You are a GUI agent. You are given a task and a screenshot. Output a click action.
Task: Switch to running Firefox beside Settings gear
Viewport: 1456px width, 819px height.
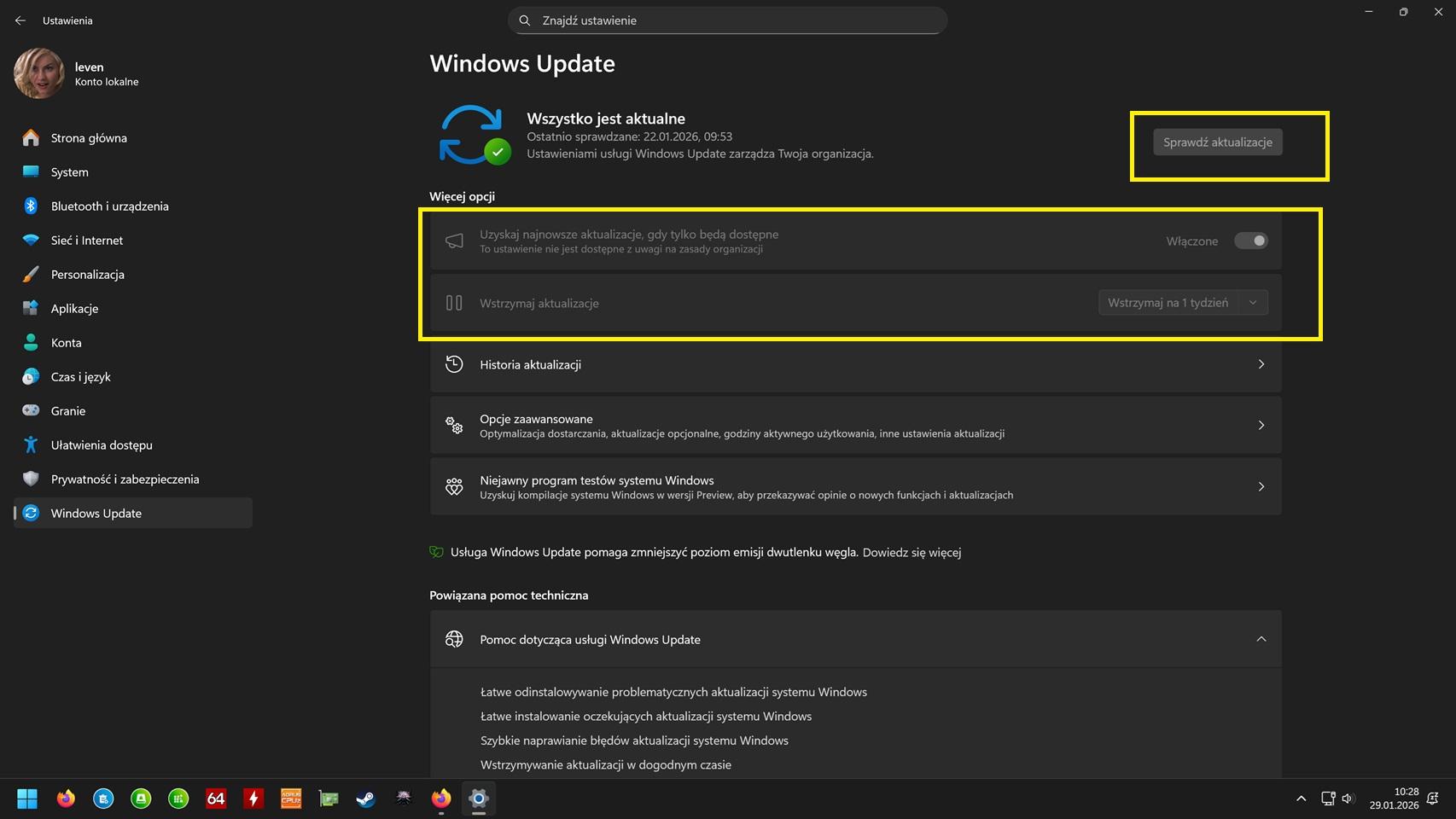441,799
